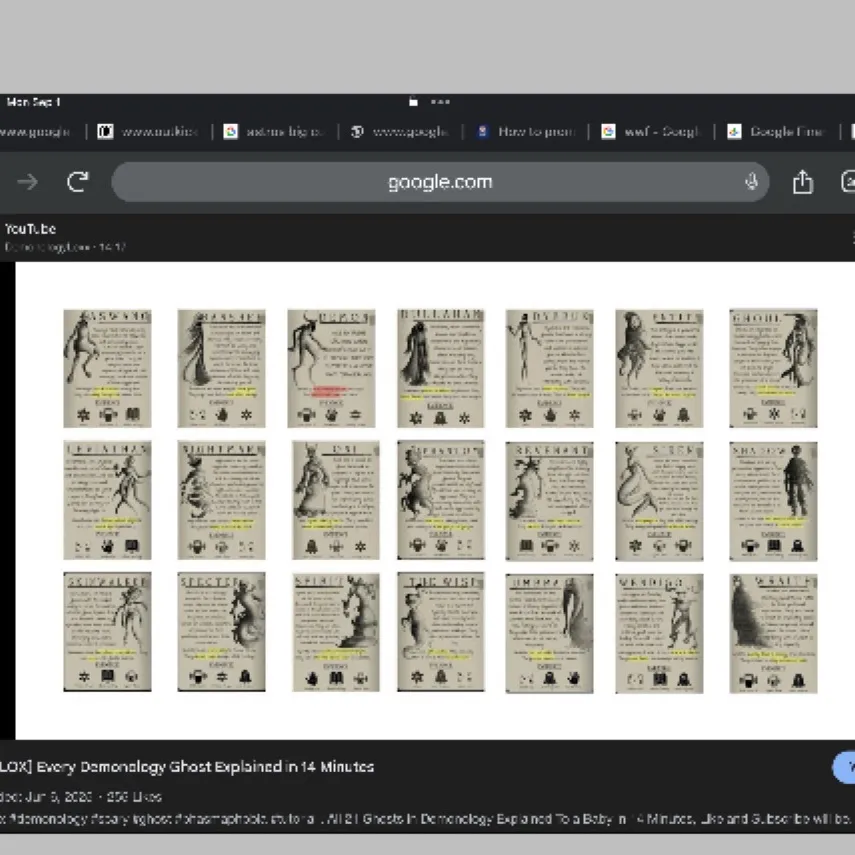
Task: Switch to the 'wwf - Google' tab
Action: 651,132
